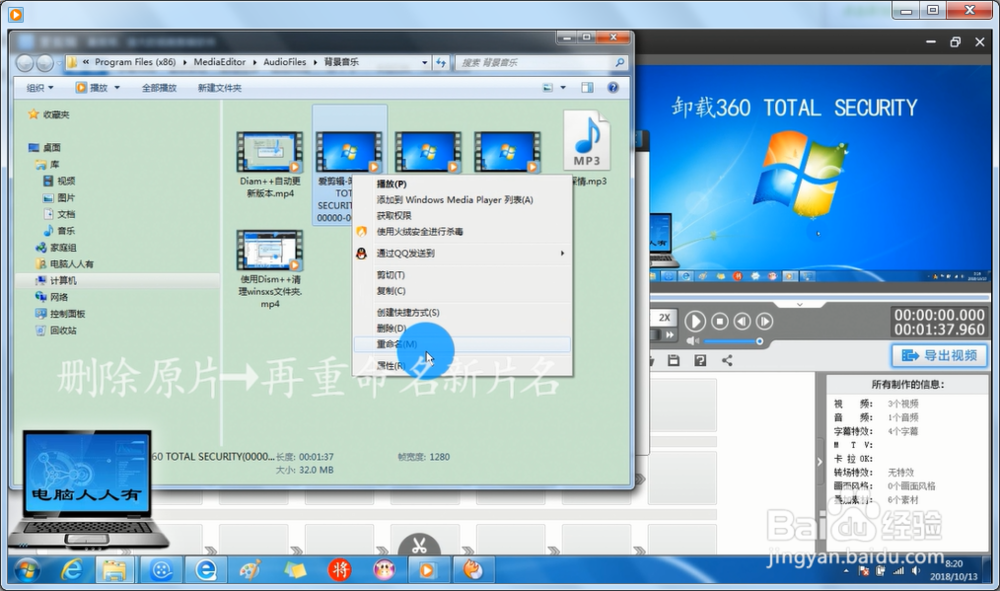Select the MP3 audio file icon
Viewport: 1000px width, 591px height.
click(x=587, y=140)
